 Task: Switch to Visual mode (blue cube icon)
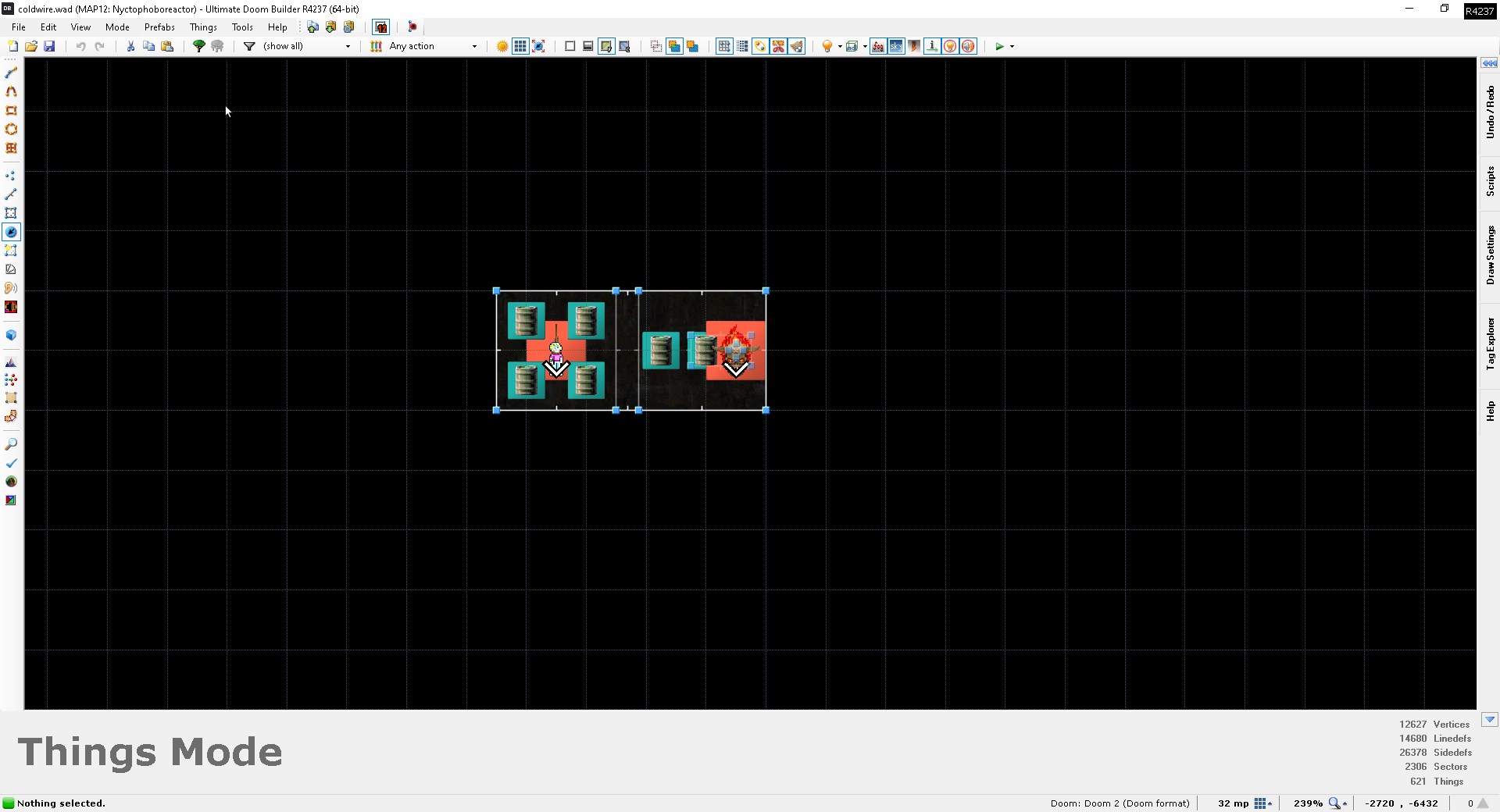(x=11, y=335)
